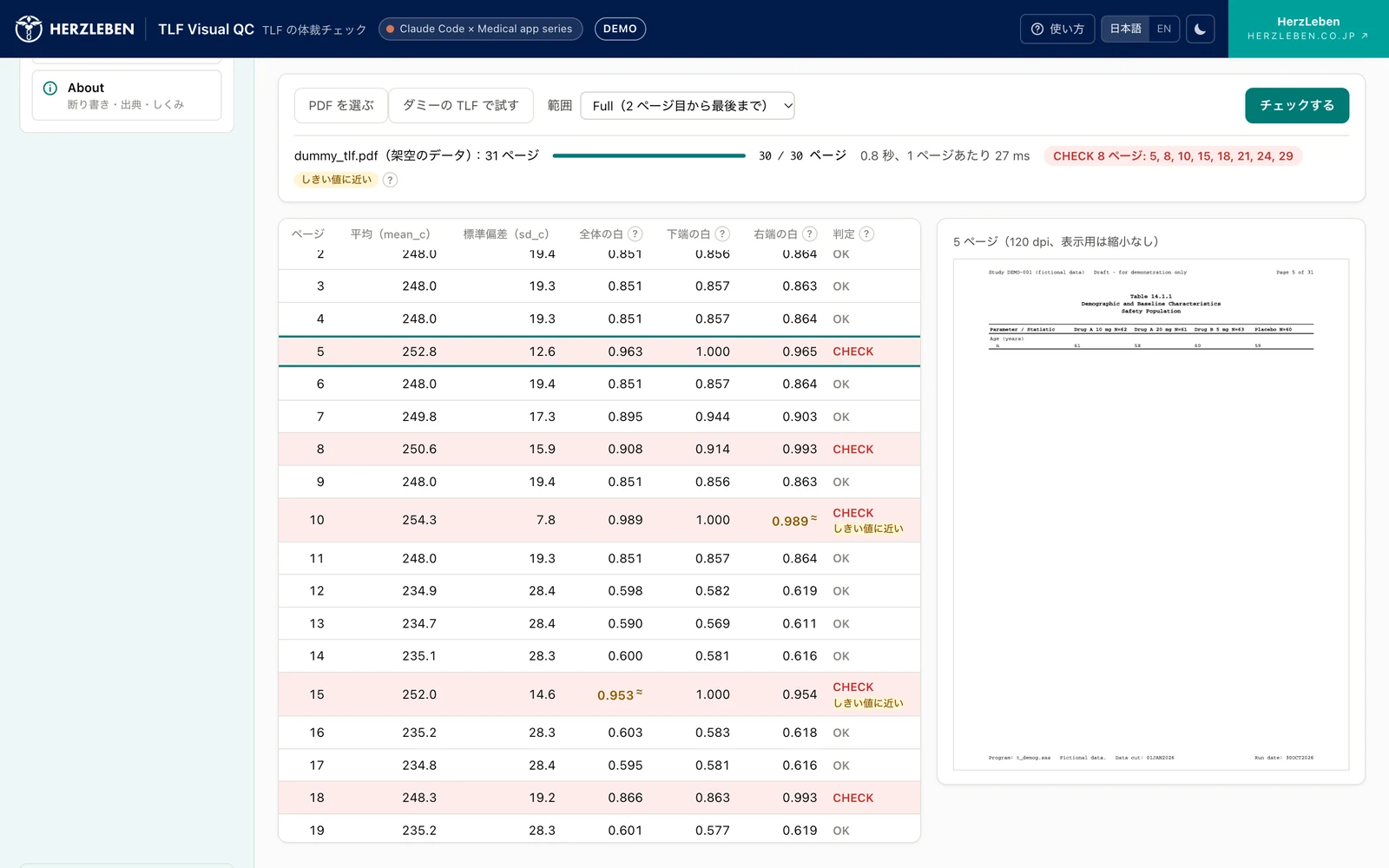Click page 5 preview thumbnail
The width and height of the screenshot is (1389, 868).
[x=1151, y=514]
